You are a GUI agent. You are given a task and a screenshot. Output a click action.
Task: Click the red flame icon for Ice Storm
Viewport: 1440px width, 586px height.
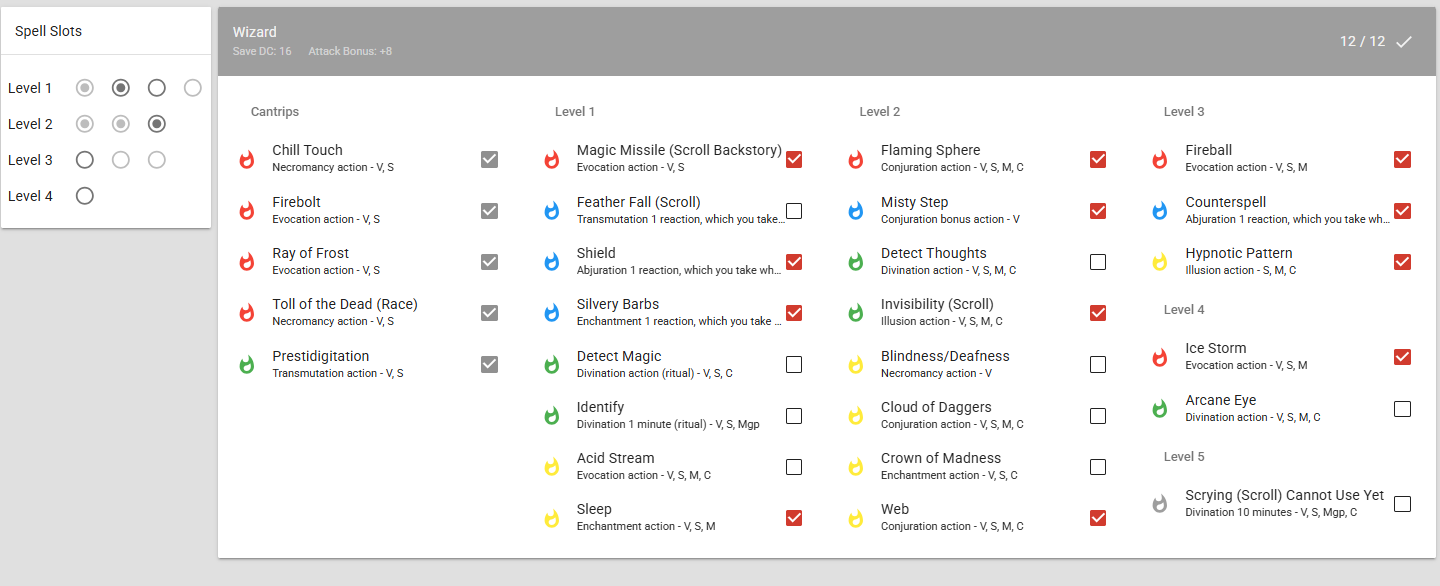pyautogui.click(x=1160, y=357)
